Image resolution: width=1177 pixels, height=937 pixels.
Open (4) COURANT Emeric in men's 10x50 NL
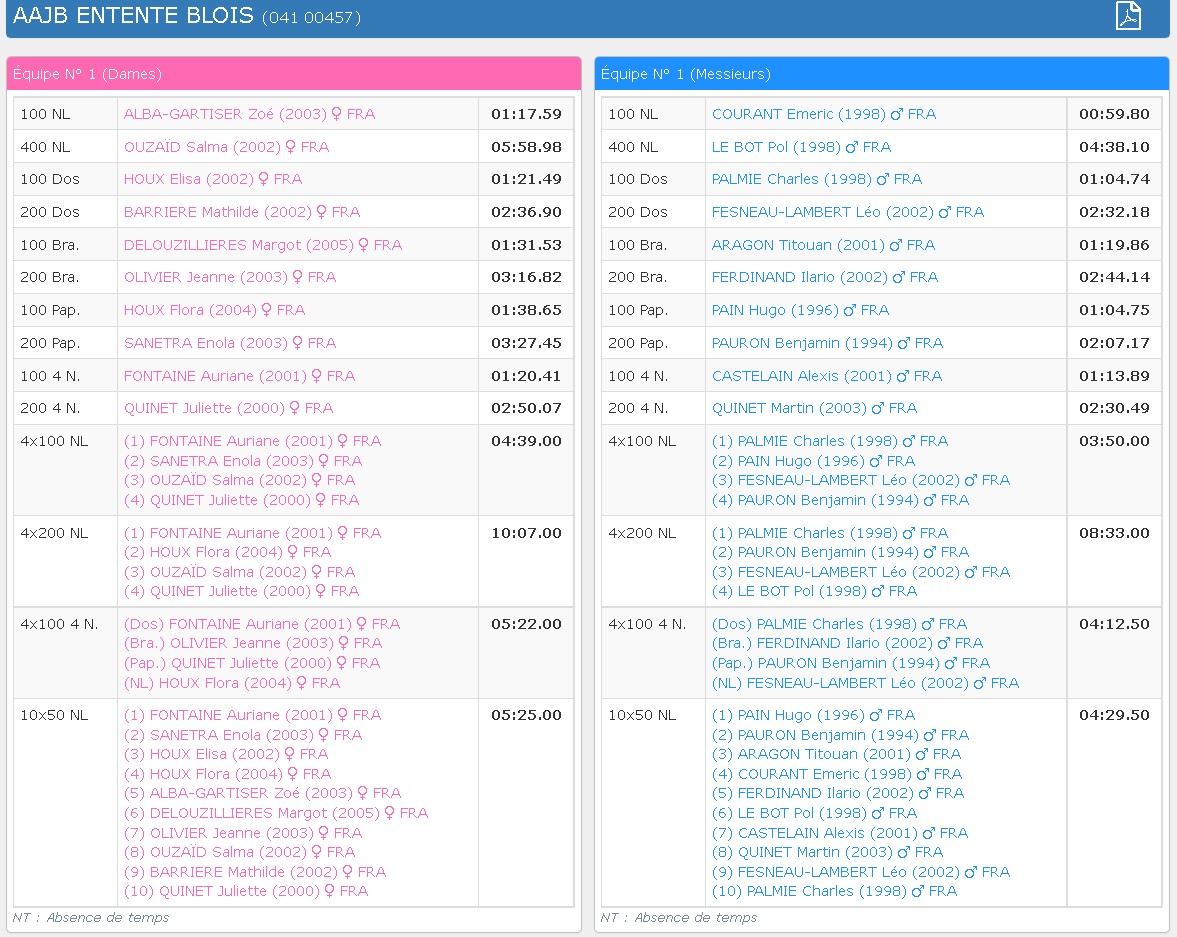coord(837,774)
